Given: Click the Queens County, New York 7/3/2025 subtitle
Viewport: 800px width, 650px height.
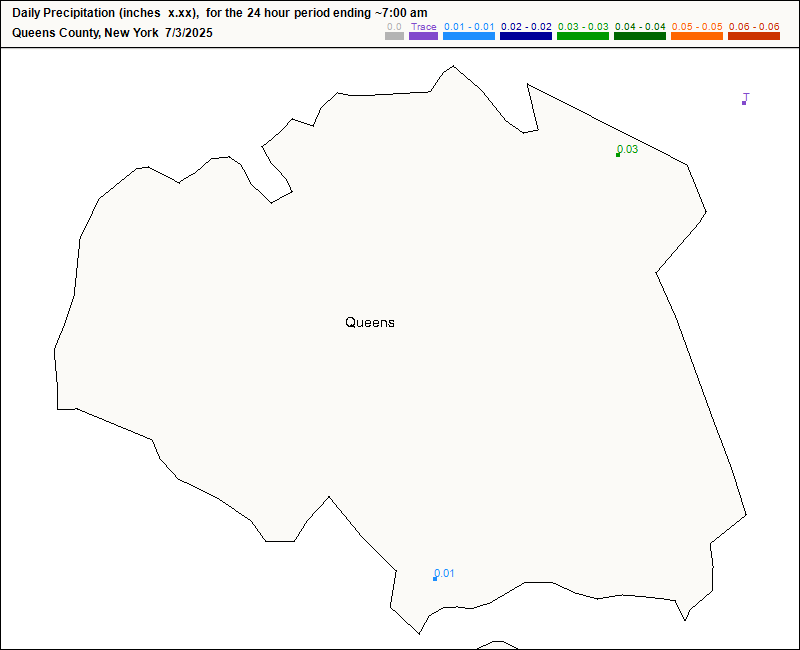Looking at the screenshot, I should 112,33.
